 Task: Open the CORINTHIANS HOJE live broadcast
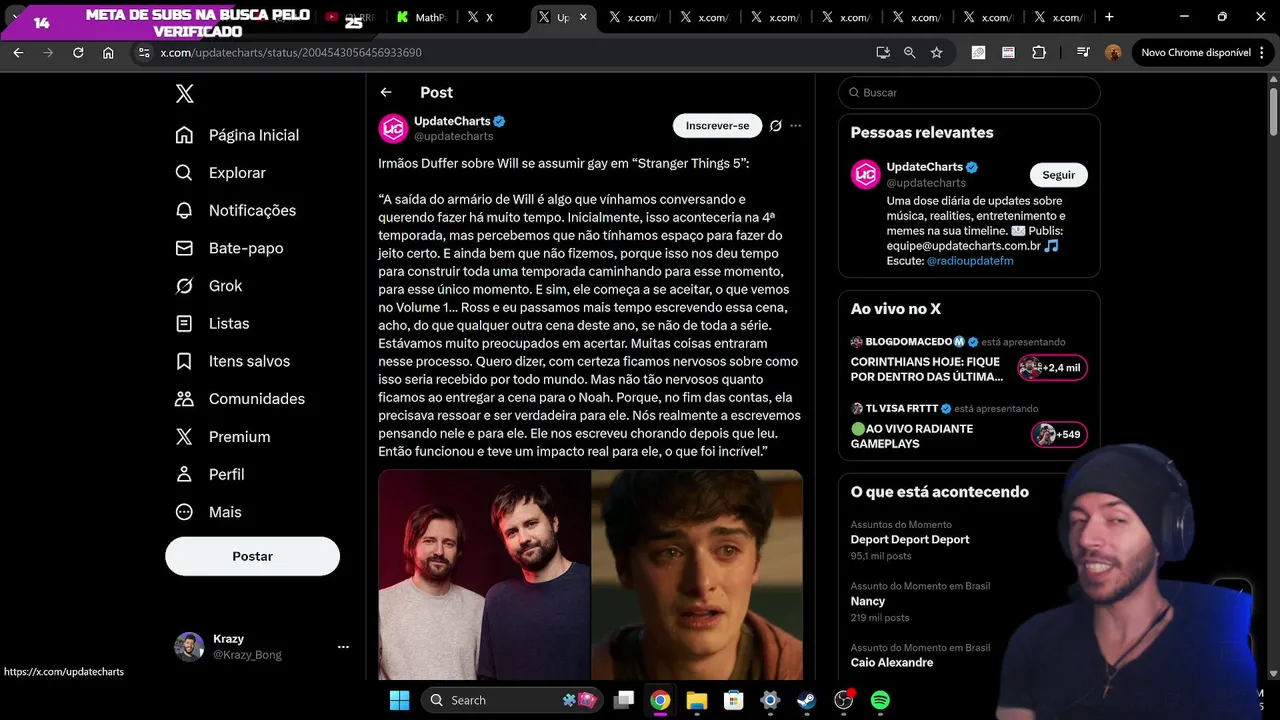[927, 369]
